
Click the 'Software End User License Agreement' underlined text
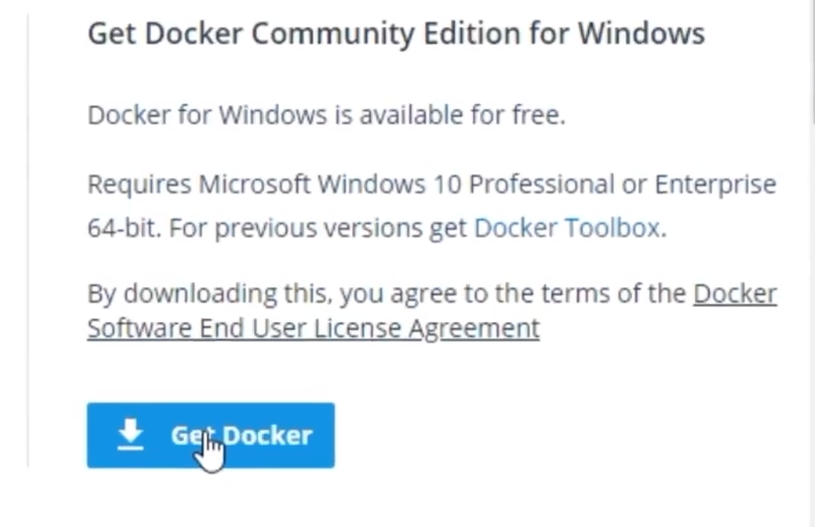(x=313, y=328)
